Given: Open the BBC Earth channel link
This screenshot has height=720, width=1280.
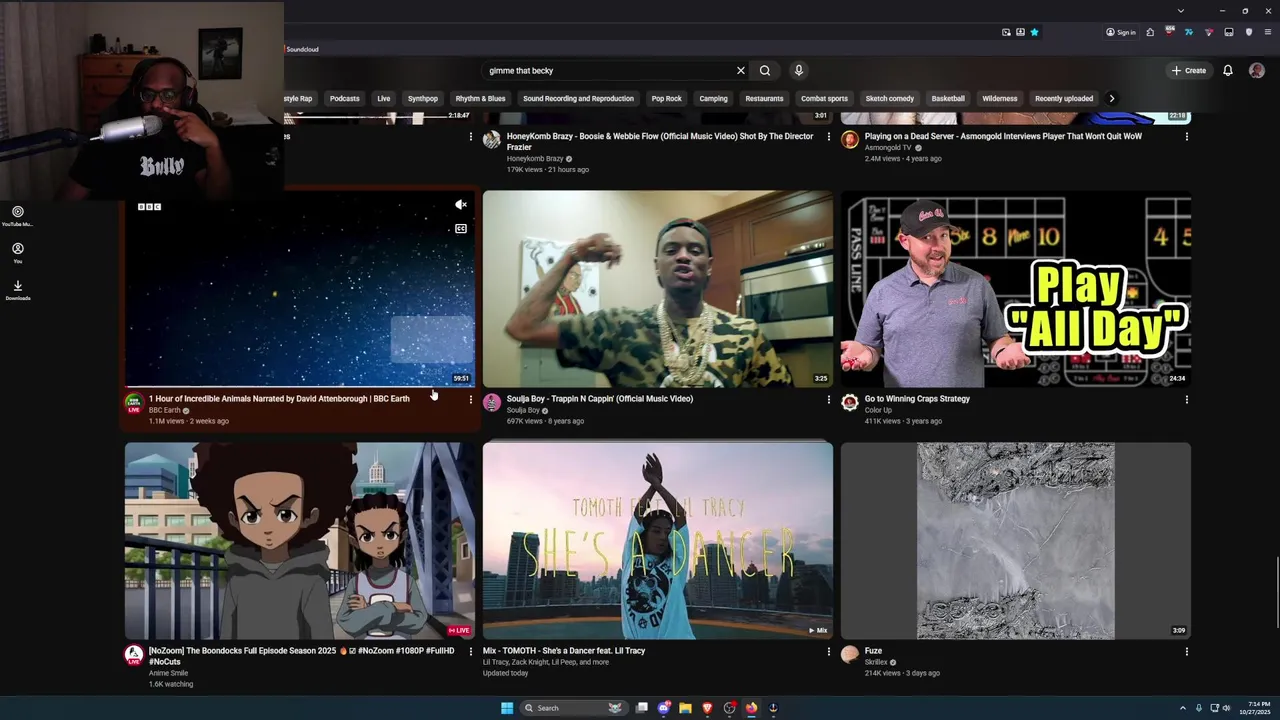Looking at the screenshot, I should click(x=165, y=410).
